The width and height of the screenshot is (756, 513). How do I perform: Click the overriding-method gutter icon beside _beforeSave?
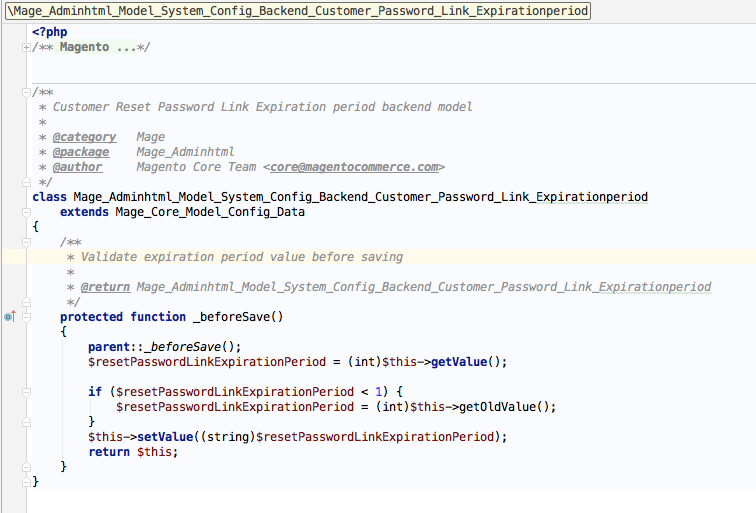coord(10,317)
